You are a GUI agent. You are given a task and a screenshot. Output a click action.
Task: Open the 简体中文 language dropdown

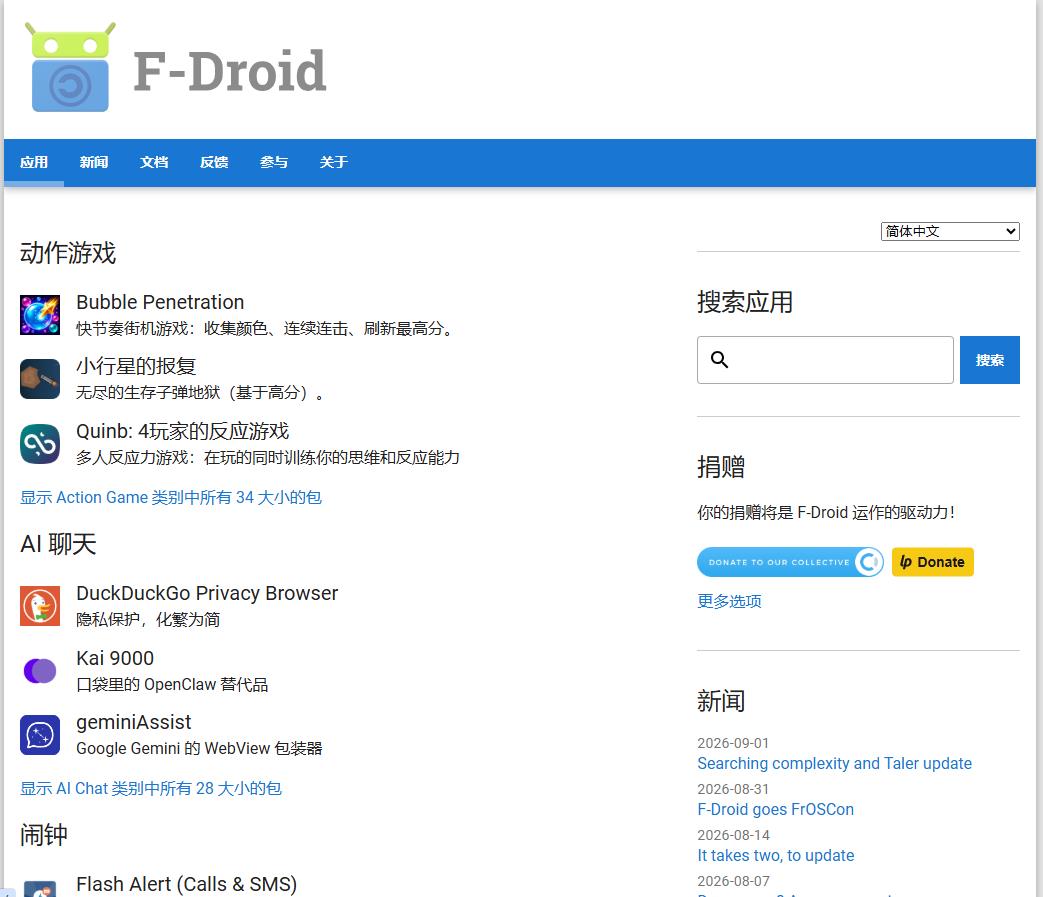tap(950, 231)
